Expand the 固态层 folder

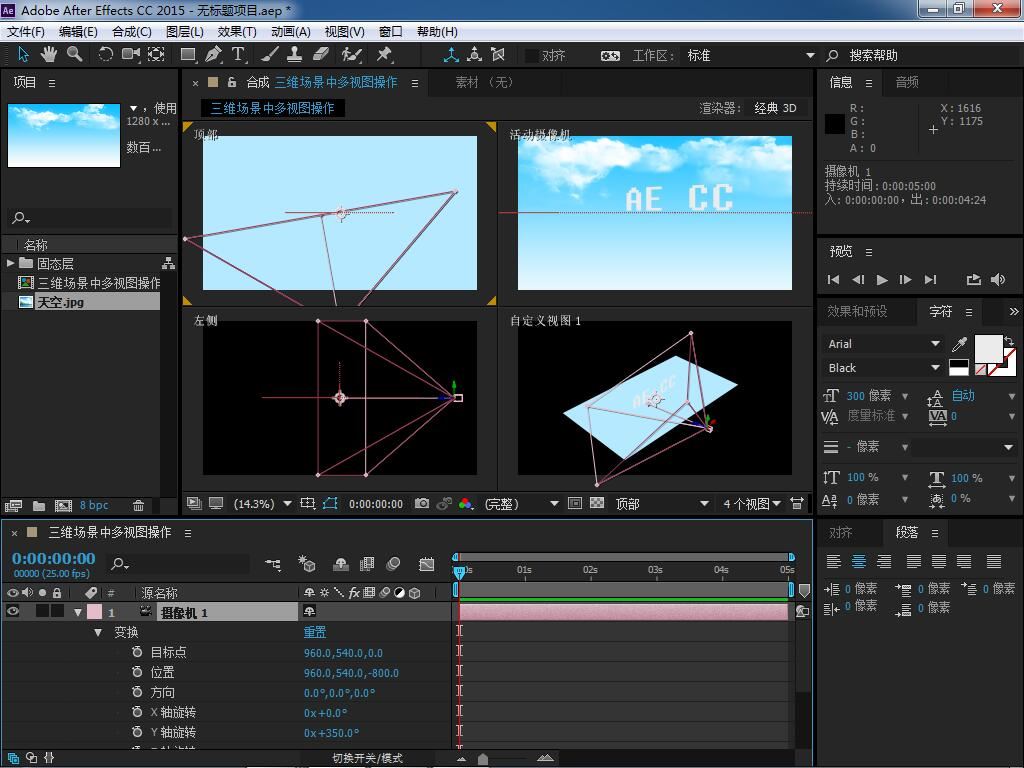10,263
